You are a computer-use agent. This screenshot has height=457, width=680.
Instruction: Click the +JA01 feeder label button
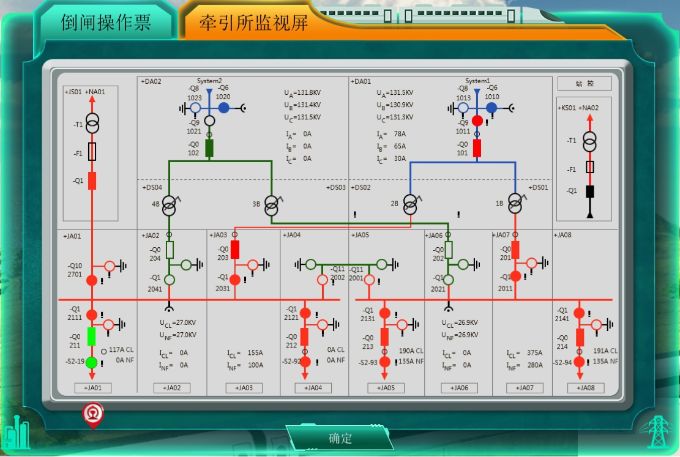(92, 387)
